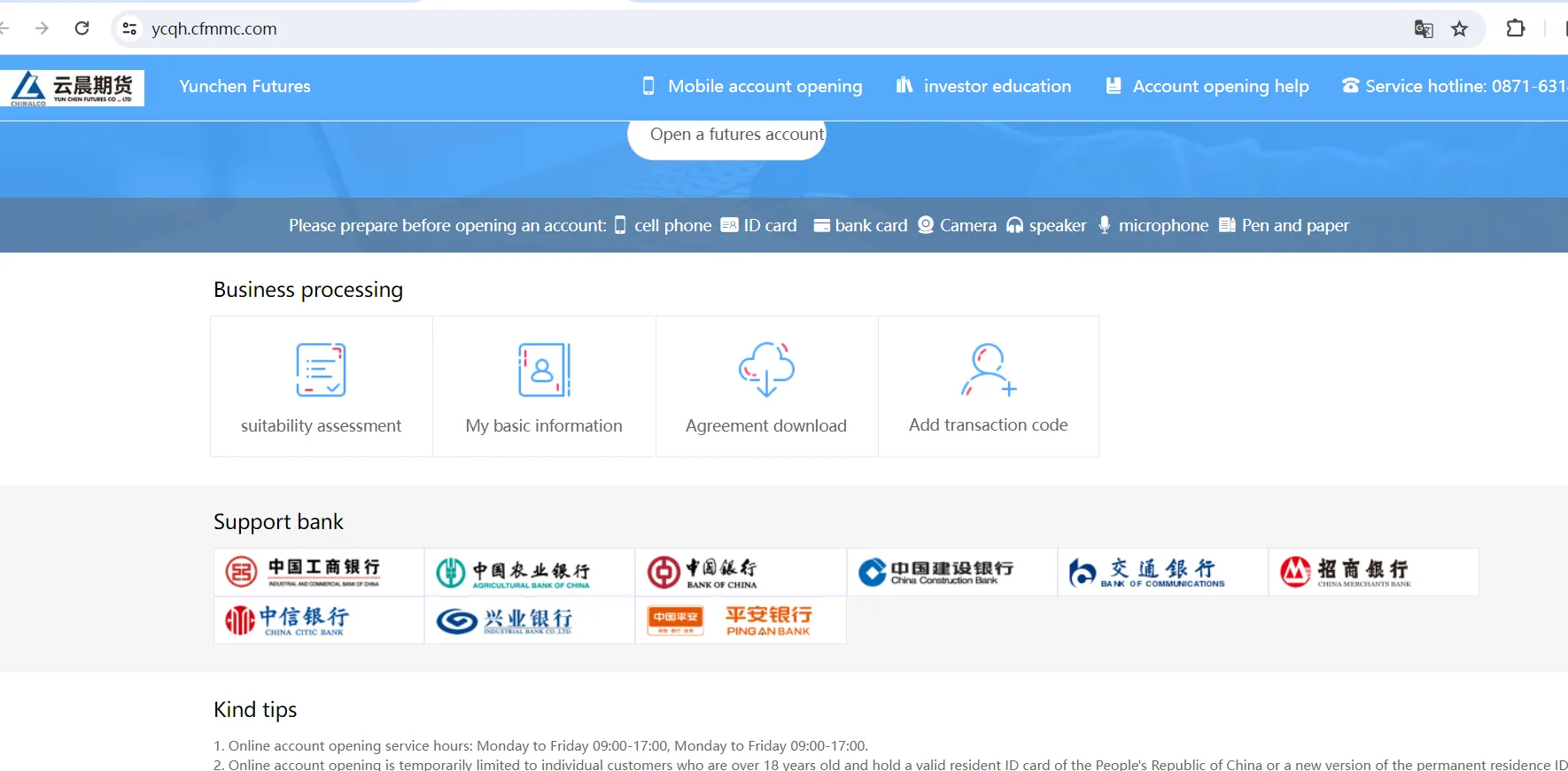Click the Yunchen Futures title link

coord(245,86)
